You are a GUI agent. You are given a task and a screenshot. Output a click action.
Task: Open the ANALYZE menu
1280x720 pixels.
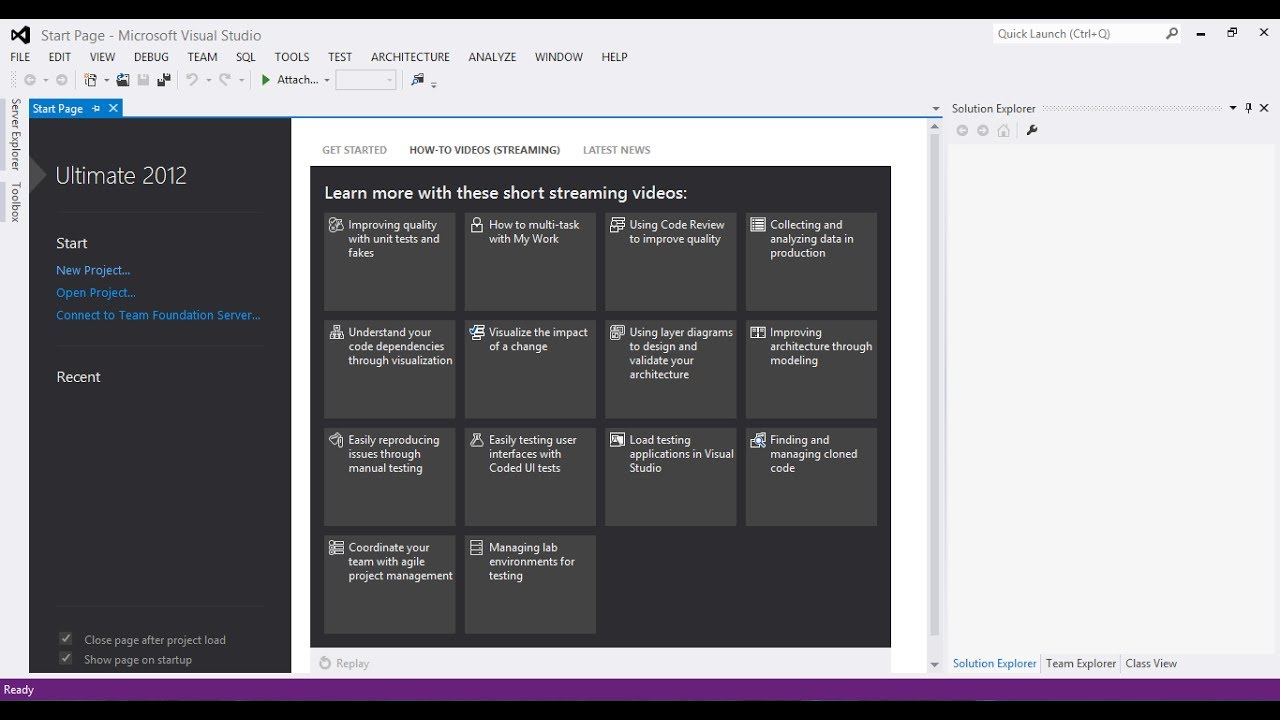(492, 57)
